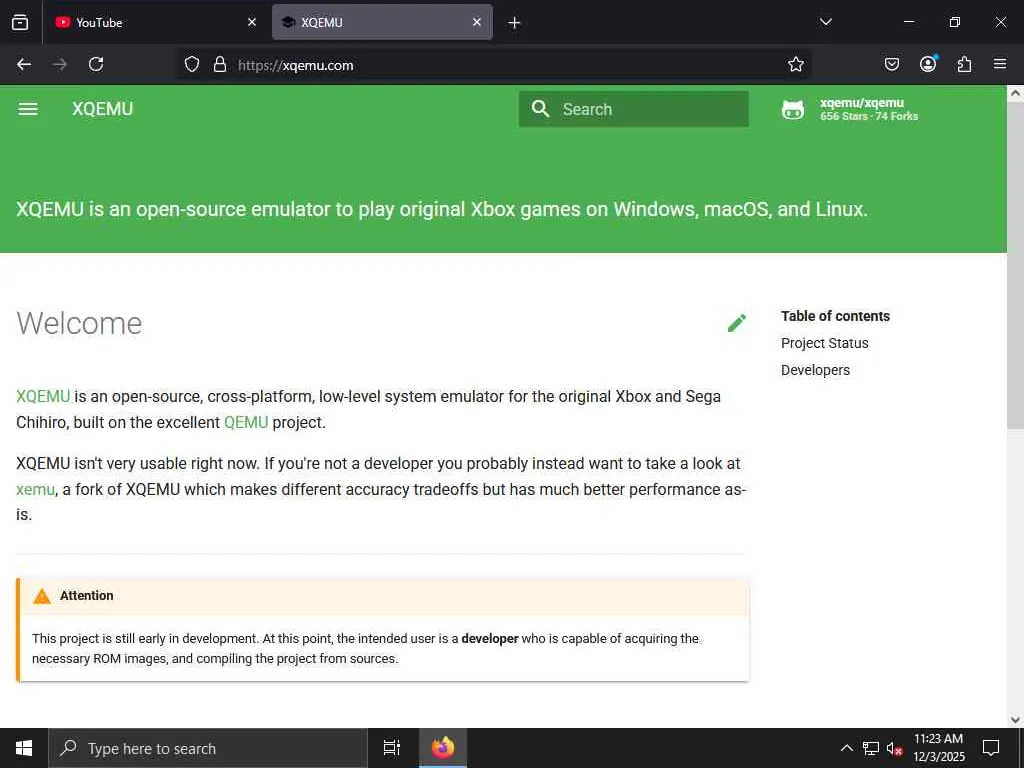
Task: Open the Windows Start menu
Action: tap(24, 748)
